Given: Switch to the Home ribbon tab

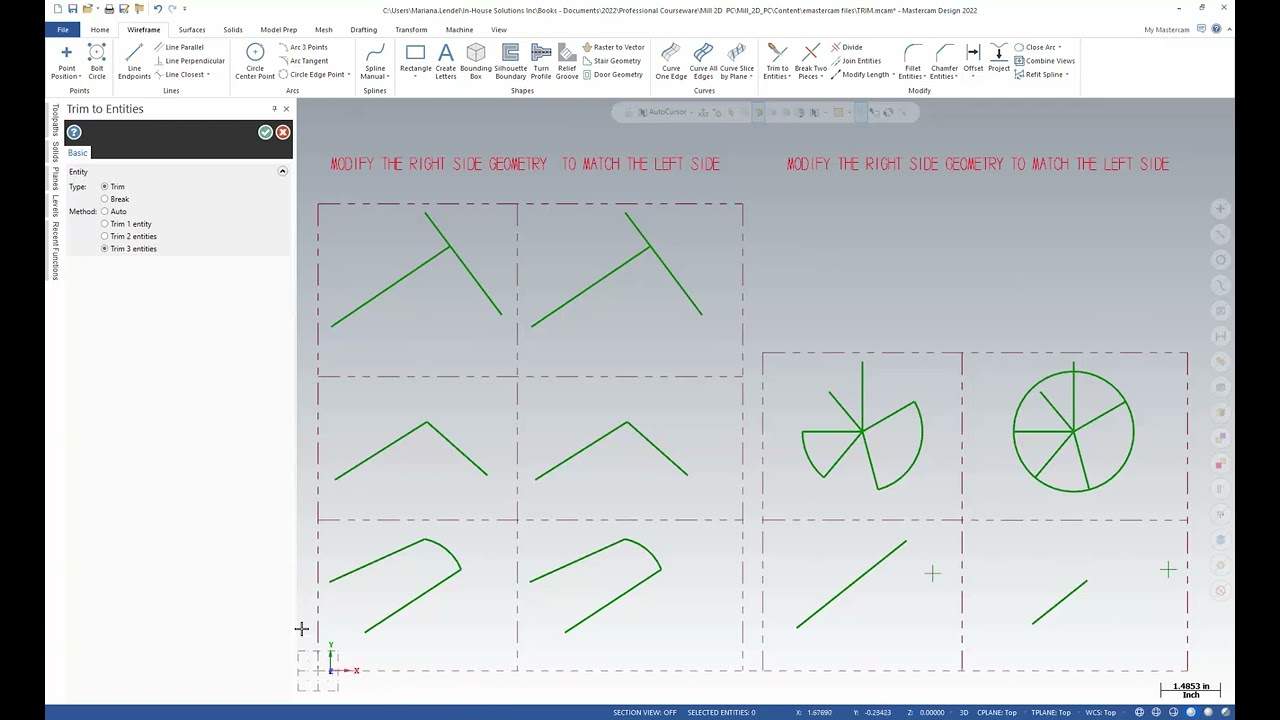Looking at the screenshot, I should pyautogui.click(x=100, y=29).
